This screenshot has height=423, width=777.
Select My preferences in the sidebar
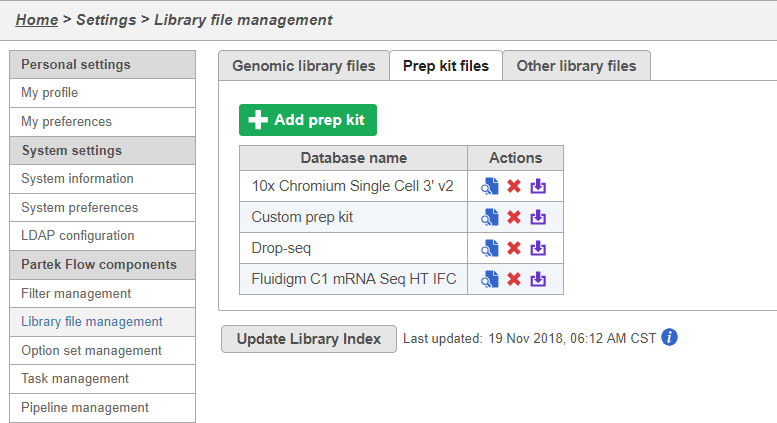pos(66,122)
